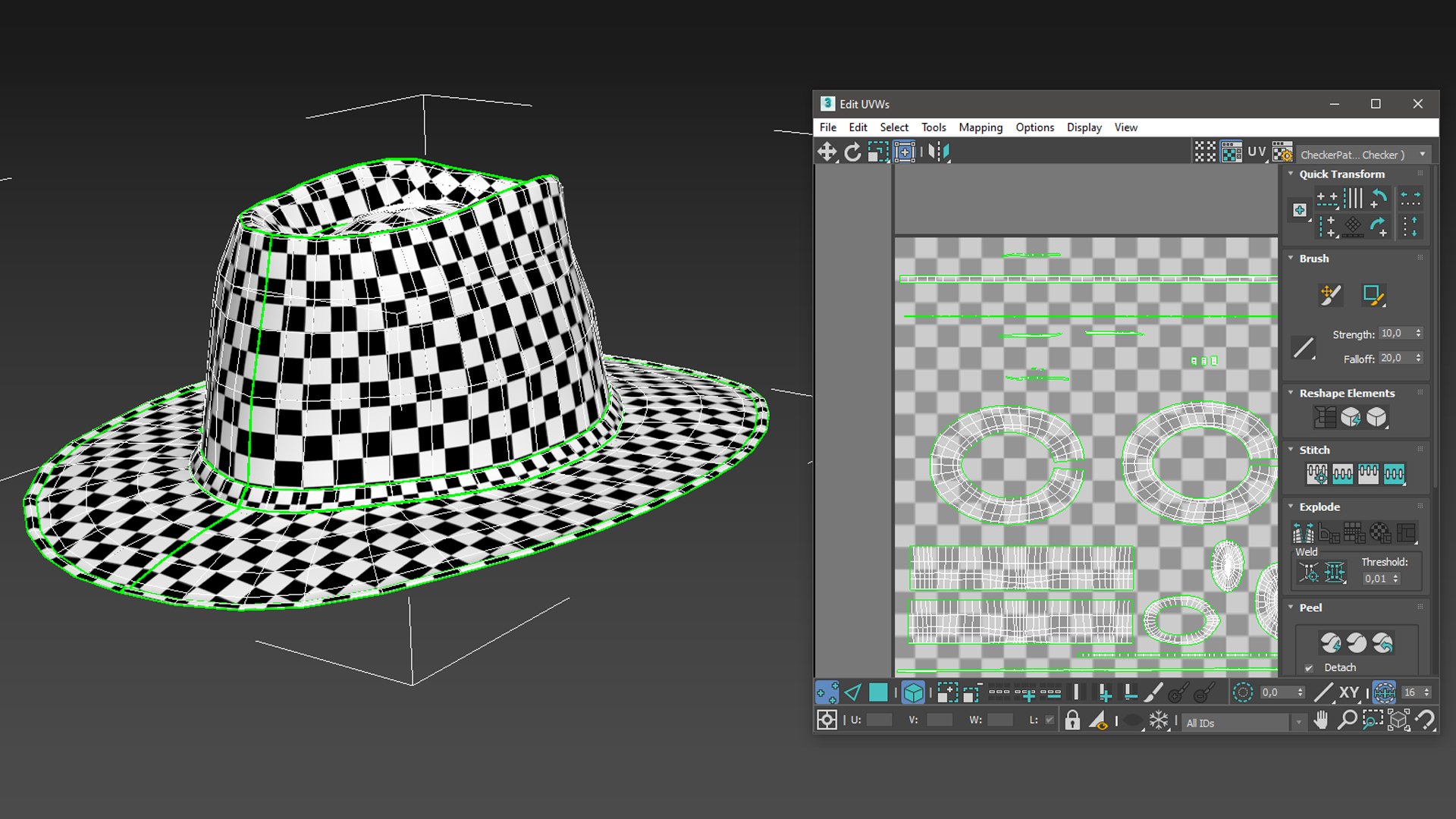Open the Tools menu

(934, 127)
